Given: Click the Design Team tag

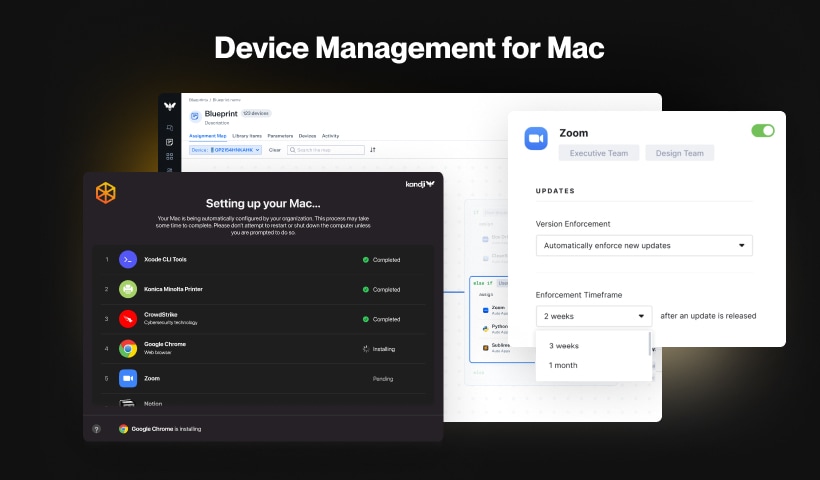Looking at the screenshot, I should coord(679,153).
